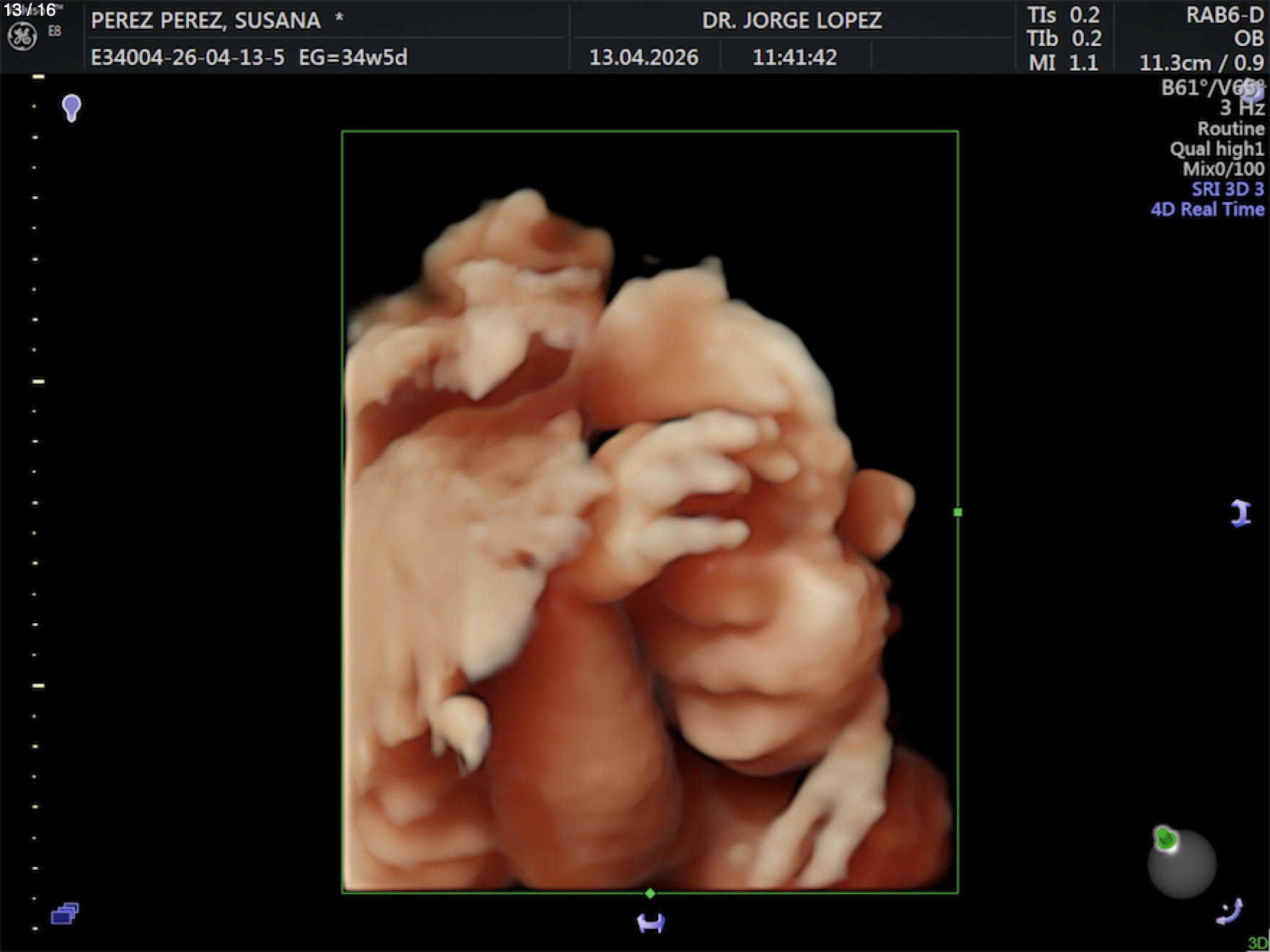
Task: Click the gray orientation sphere
Action: pyautogui.click(x=1183, y=865)
